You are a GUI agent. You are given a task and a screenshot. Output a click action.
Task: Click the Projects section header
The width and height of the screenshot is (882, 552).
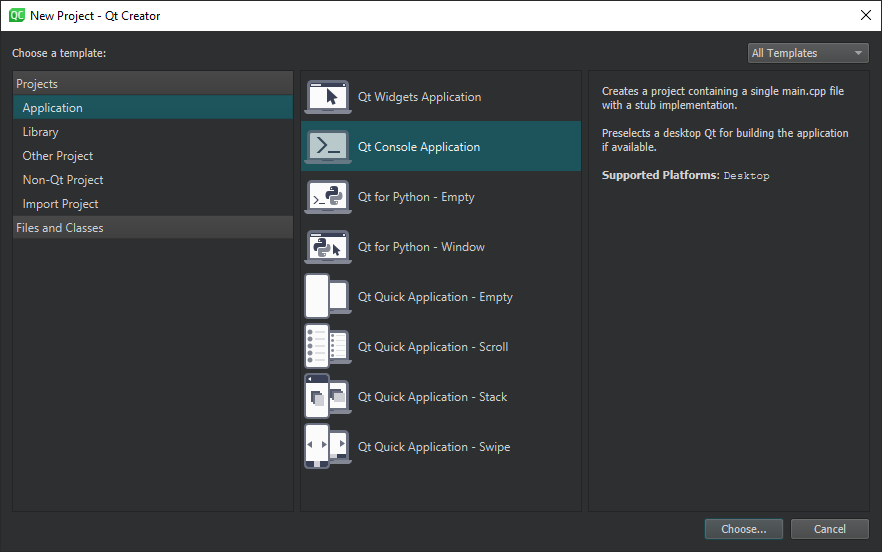152,83
